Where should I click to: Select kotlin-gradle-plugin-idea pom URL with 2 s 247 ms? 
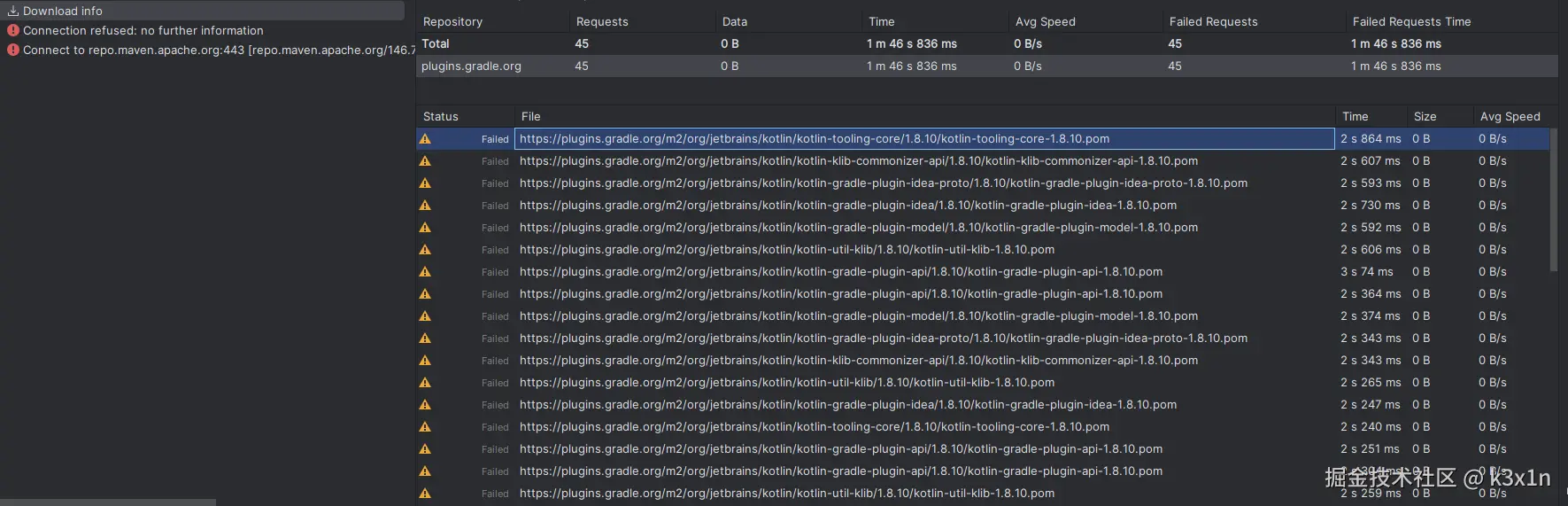[848, 405]
